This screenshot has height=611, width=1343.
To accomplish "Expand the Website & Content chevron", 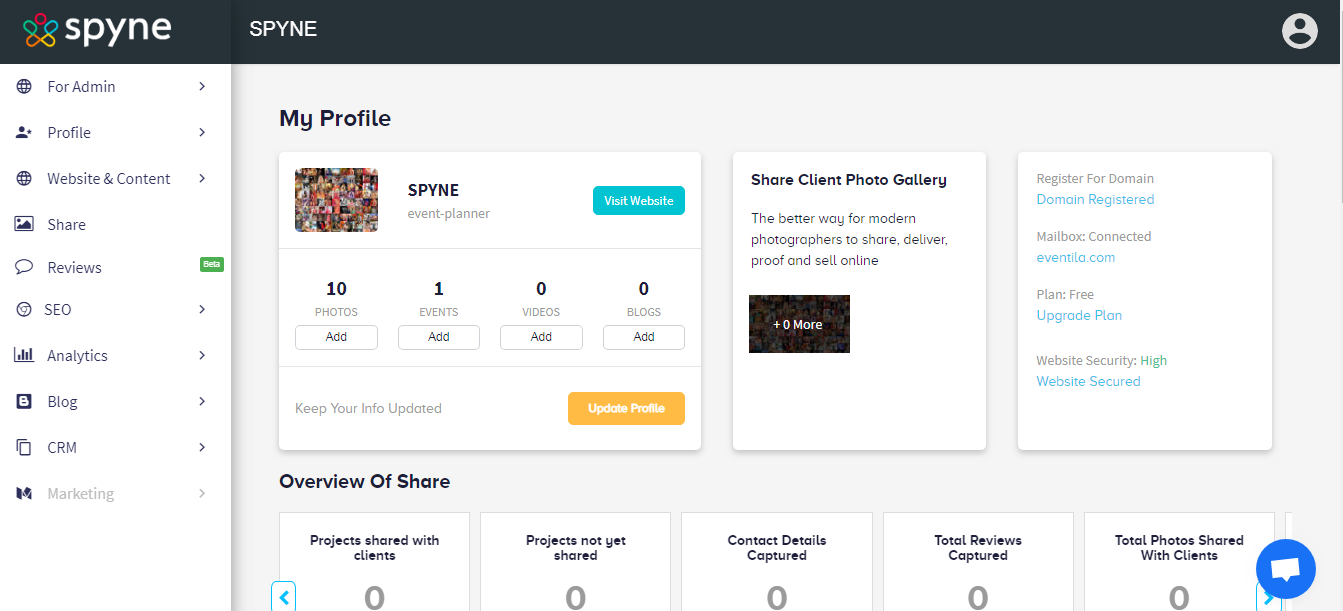I will click(x=202, y=179).
